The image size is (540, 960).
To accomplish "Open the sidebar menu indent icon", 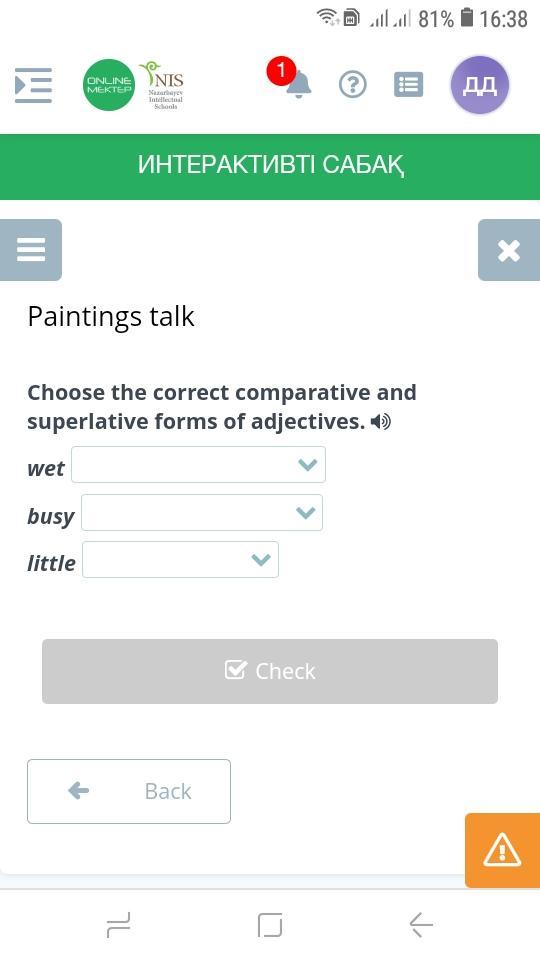I will pos(33,85).
